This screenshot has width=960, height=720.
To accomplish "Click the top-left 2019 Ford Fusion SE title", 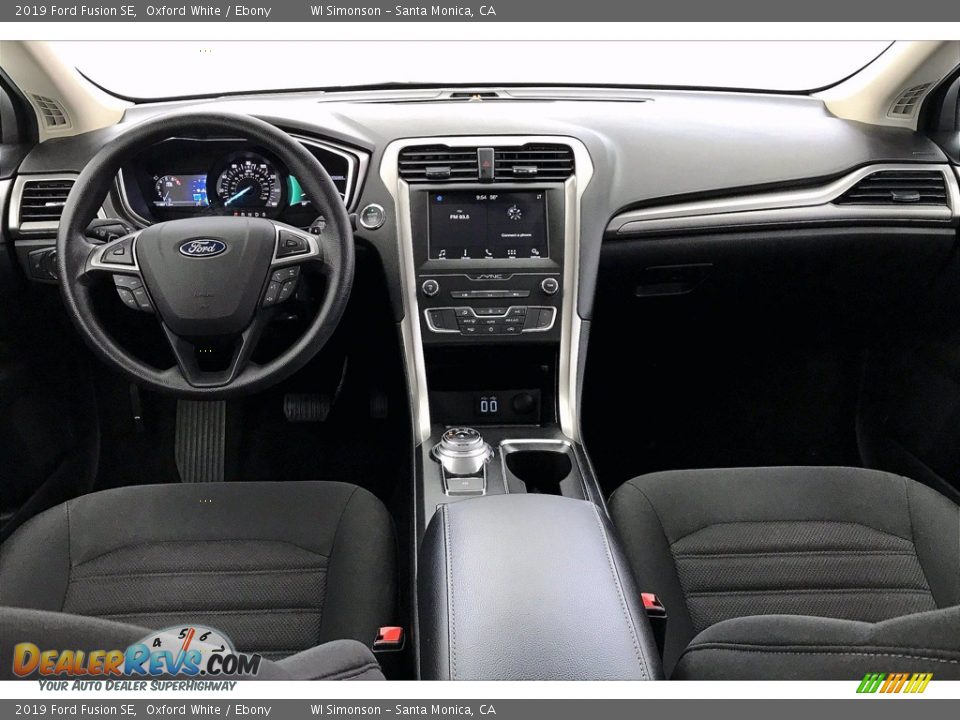I will 75,11.
